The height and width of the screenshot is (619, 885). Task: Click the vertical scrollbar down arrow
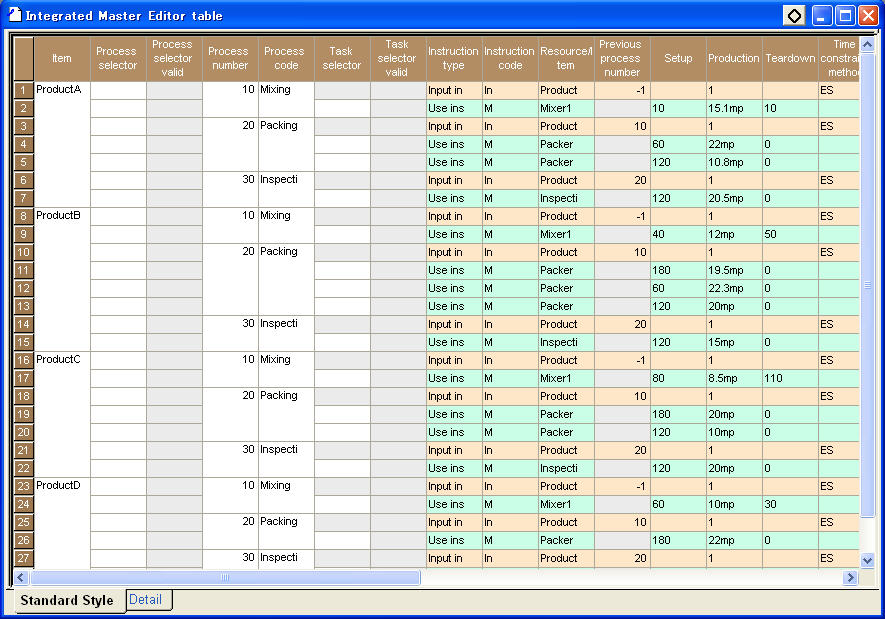pos(868,560)
